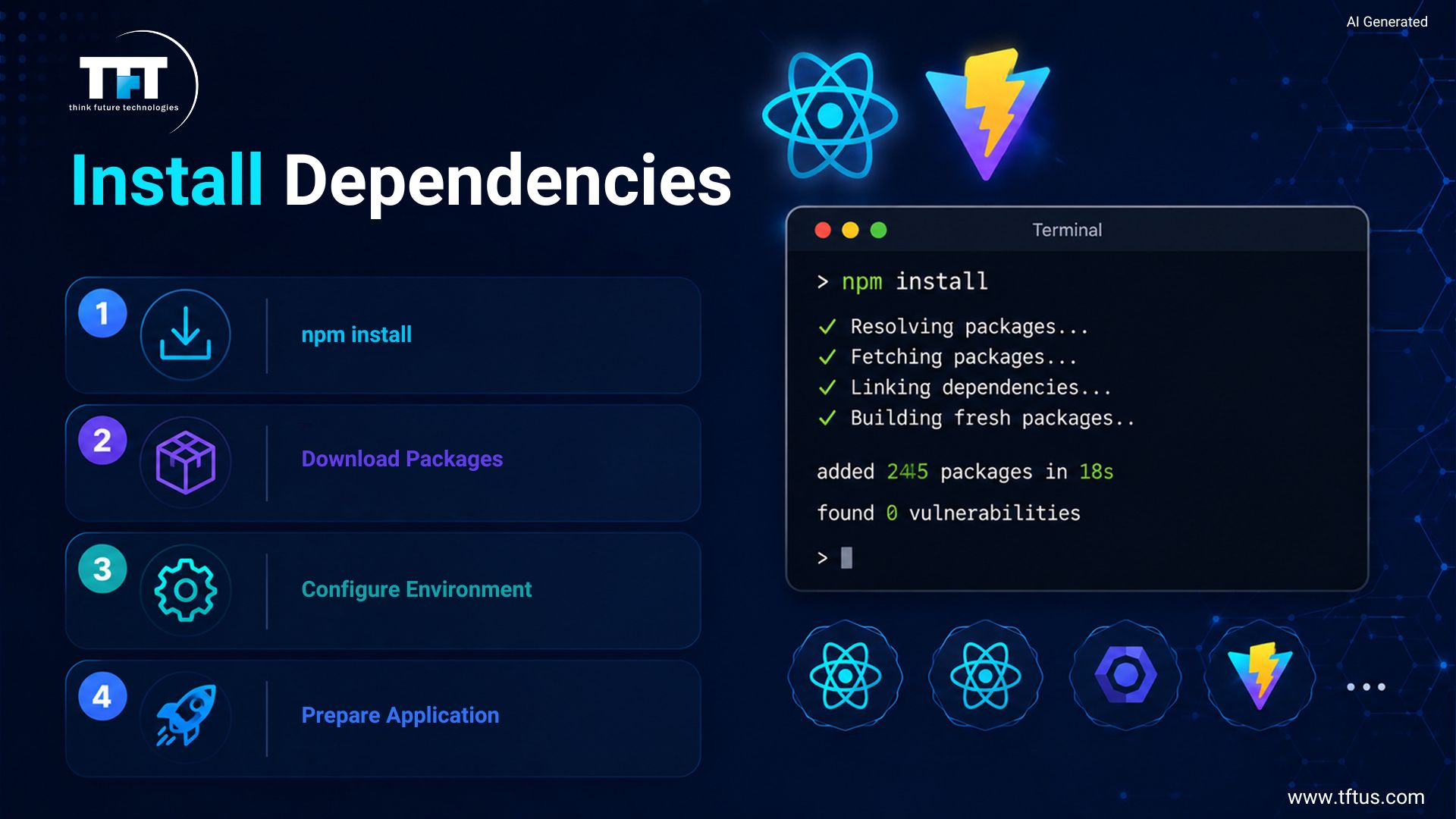Screen dimensions: 1456x819
Task: Open the www.tftus.com link
Action: [1356, 797]
